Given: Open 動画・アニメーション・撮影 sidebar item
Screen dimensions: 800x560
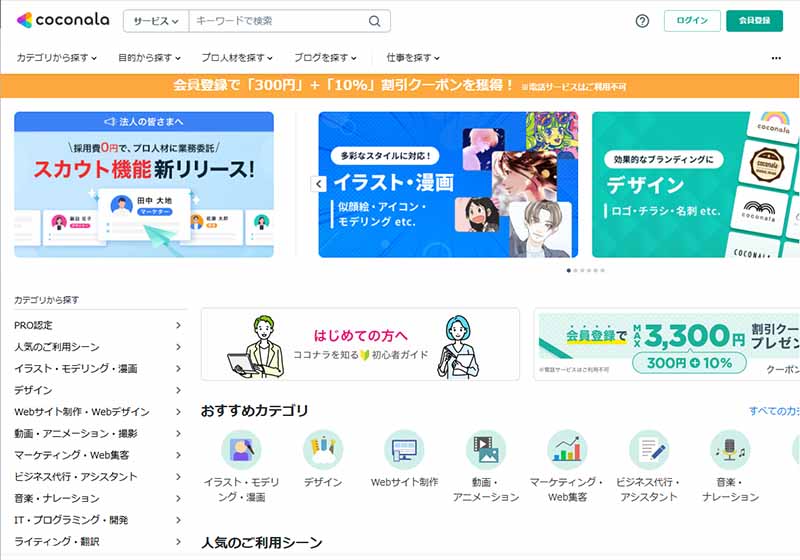Looking at the screenshot, I should (98, 434).
